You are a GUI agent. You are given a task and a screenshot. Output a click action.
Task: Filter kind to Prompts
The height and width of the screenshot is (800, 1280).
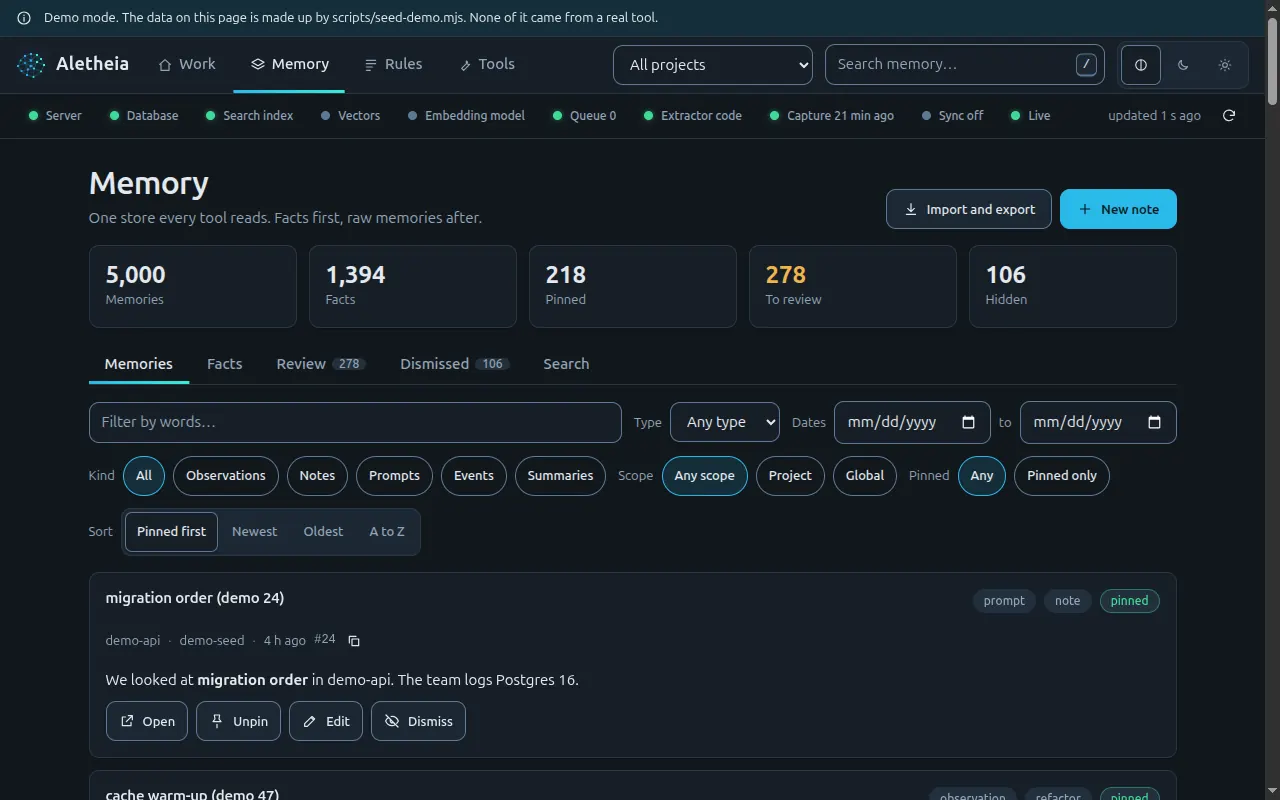pos(394,476)
